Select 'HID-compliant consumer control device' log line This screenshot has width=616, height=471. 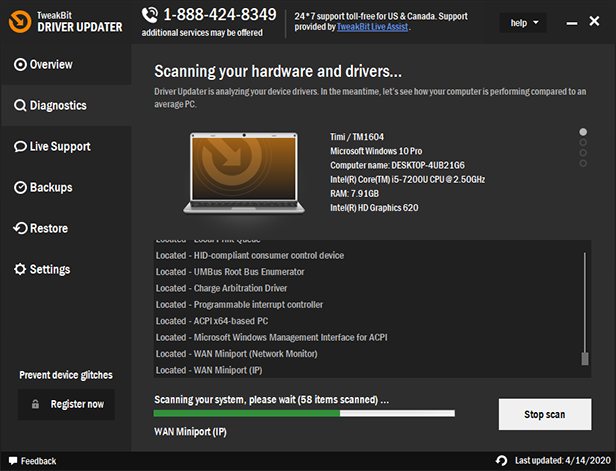(x=249, y=255)
